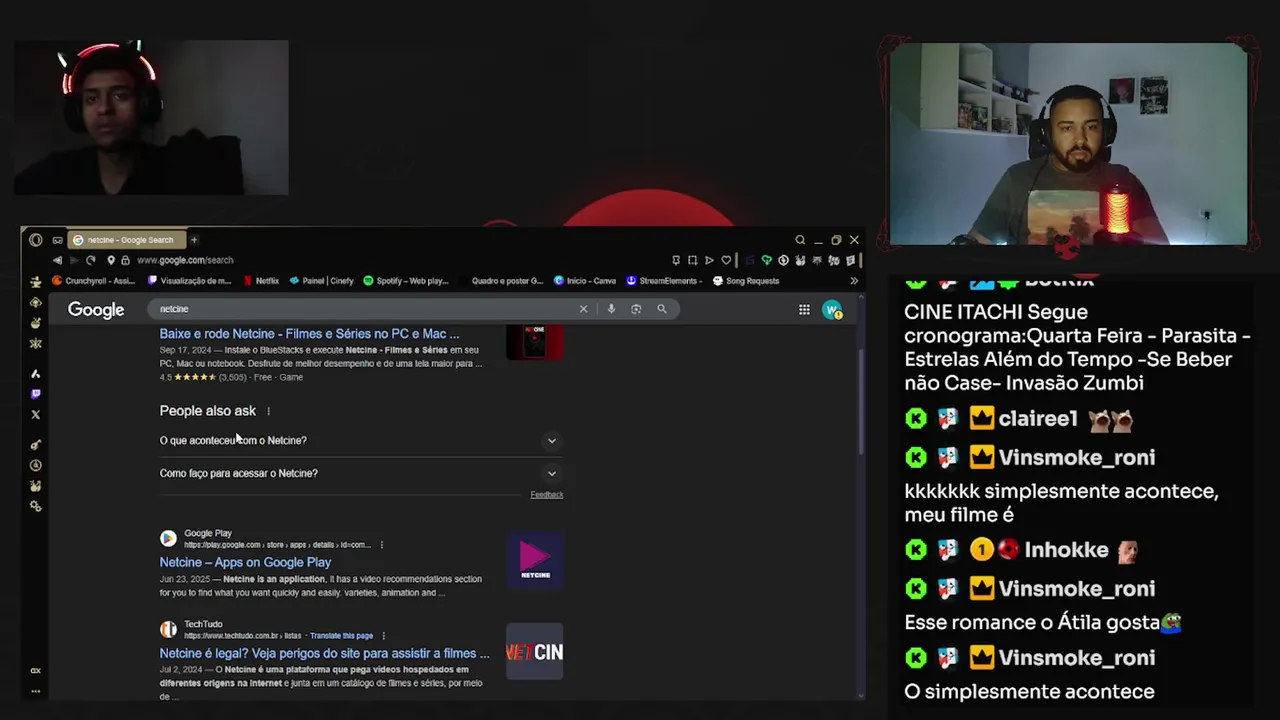Reload the Google search page
This screenshot has width=1280, height=720.
[90, 260]
